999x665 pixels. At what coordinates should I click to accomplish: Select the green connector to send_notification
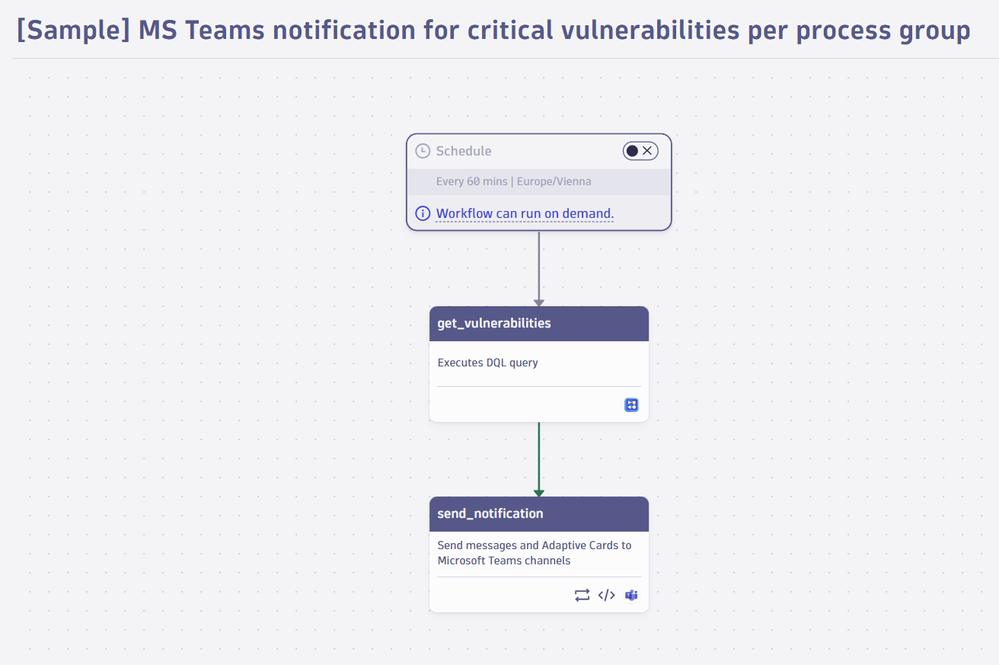pyautogui.click(x=539, y=456)
